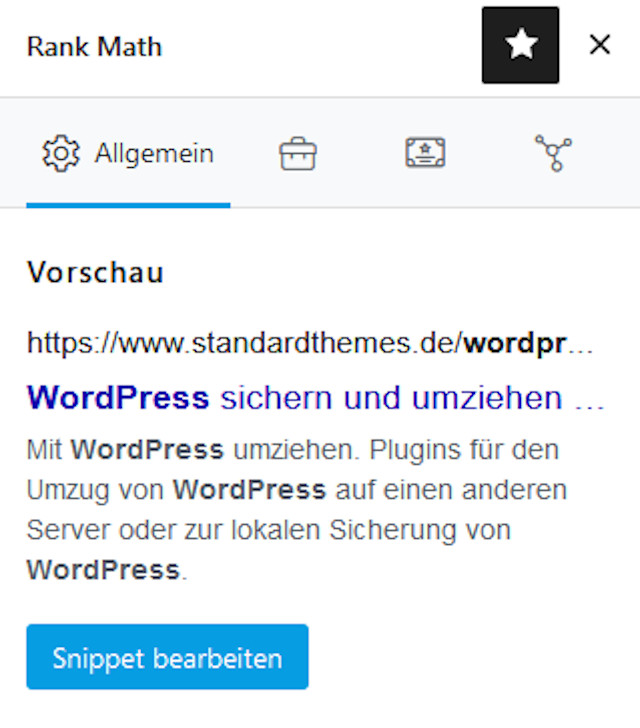640x728 pixels.
Task: Close the Rank Math sidebar panel
Action: pyautogui.click(x=600, y=45)
